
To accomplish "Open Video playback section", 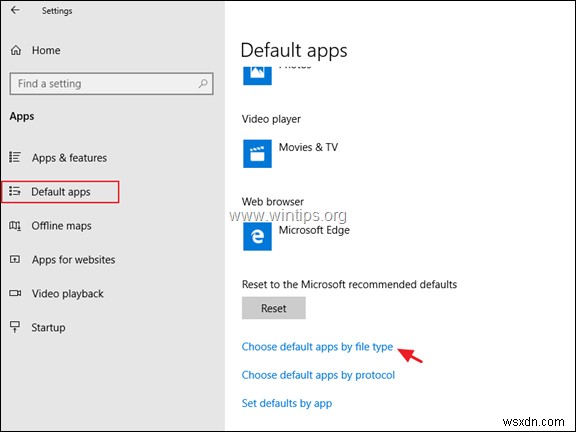I will pos(68,294).
